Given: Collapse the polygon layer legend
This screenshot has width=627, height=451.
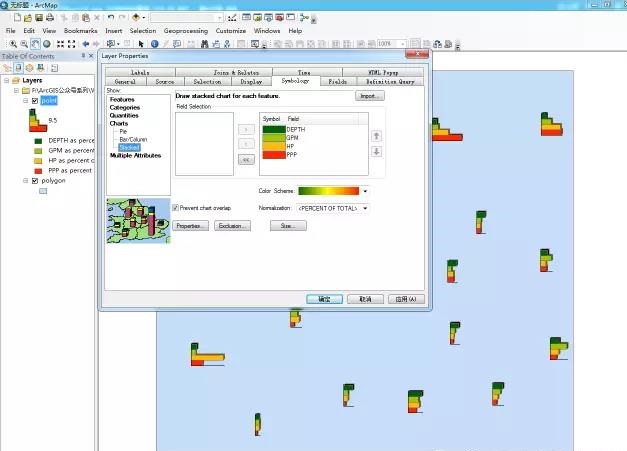Looking at the screenshot, I should 26,181.
